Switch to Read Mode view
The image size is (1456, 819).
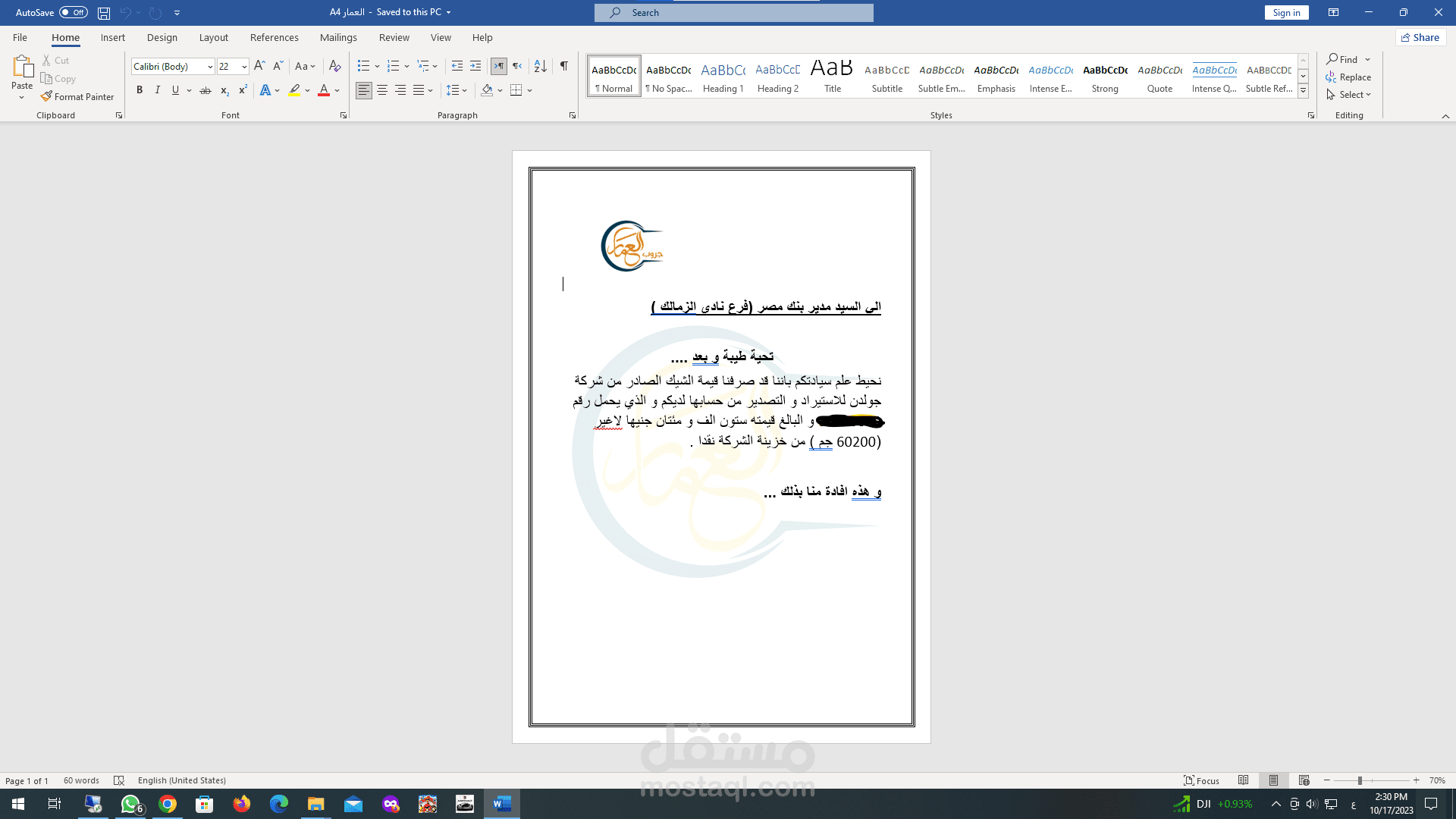point(1244,780)
